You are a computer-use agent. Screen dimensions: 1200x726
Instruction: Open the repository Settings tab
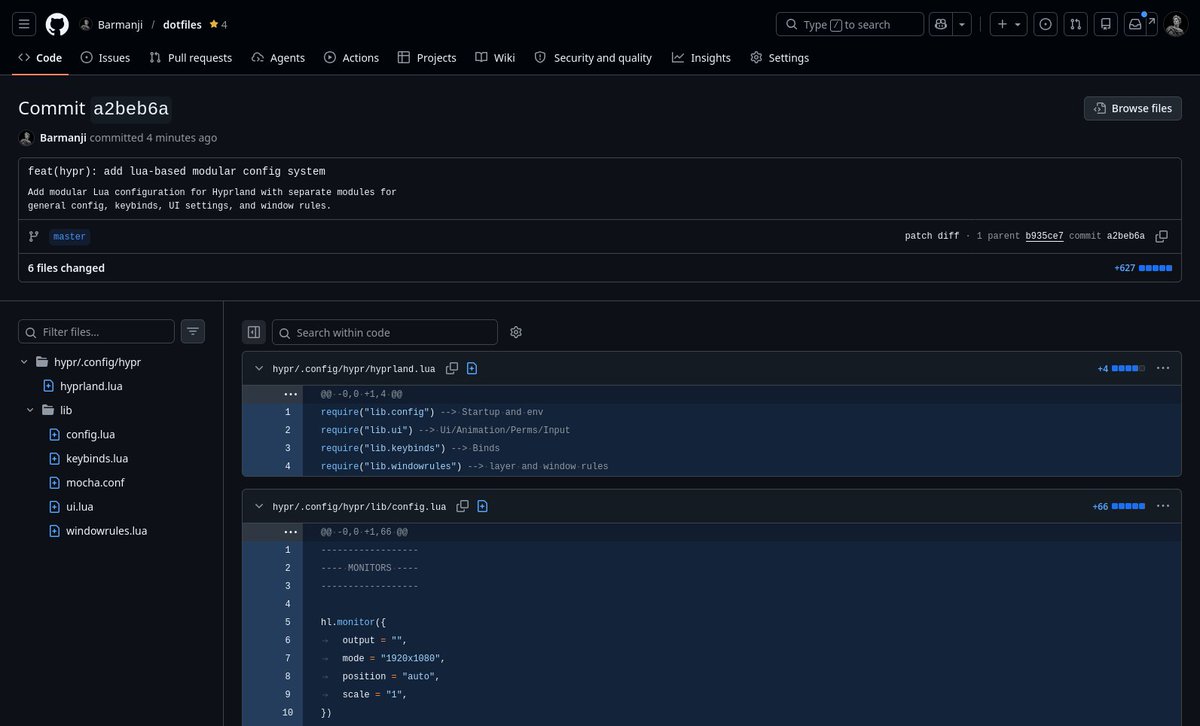pos(779,58)
